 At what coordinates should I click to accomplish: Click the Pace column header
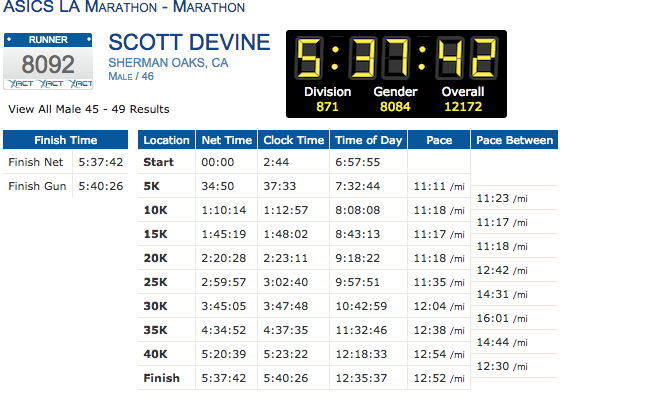click(x=438, y=141)
